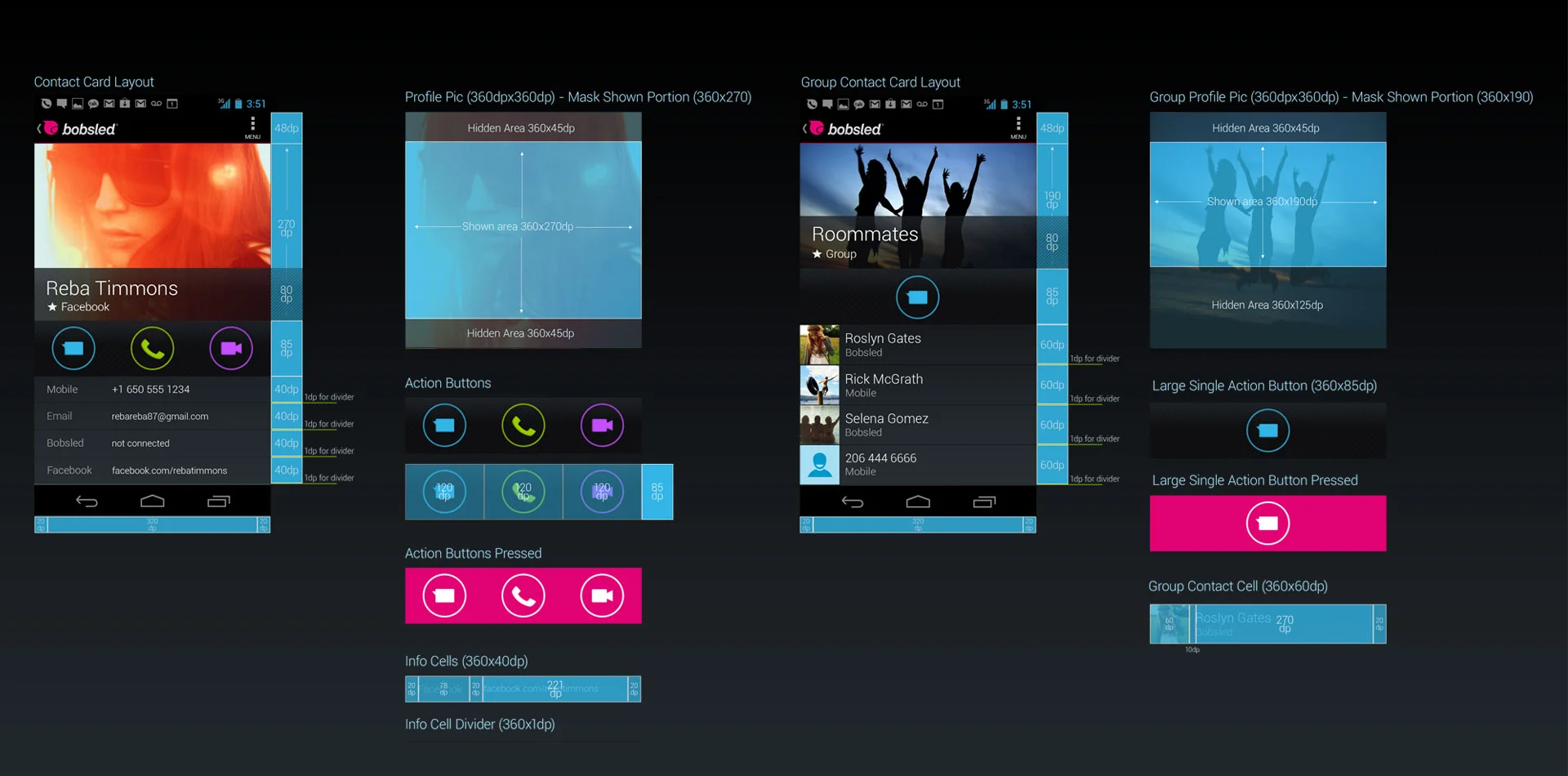Click the Roommates group title

865,234
